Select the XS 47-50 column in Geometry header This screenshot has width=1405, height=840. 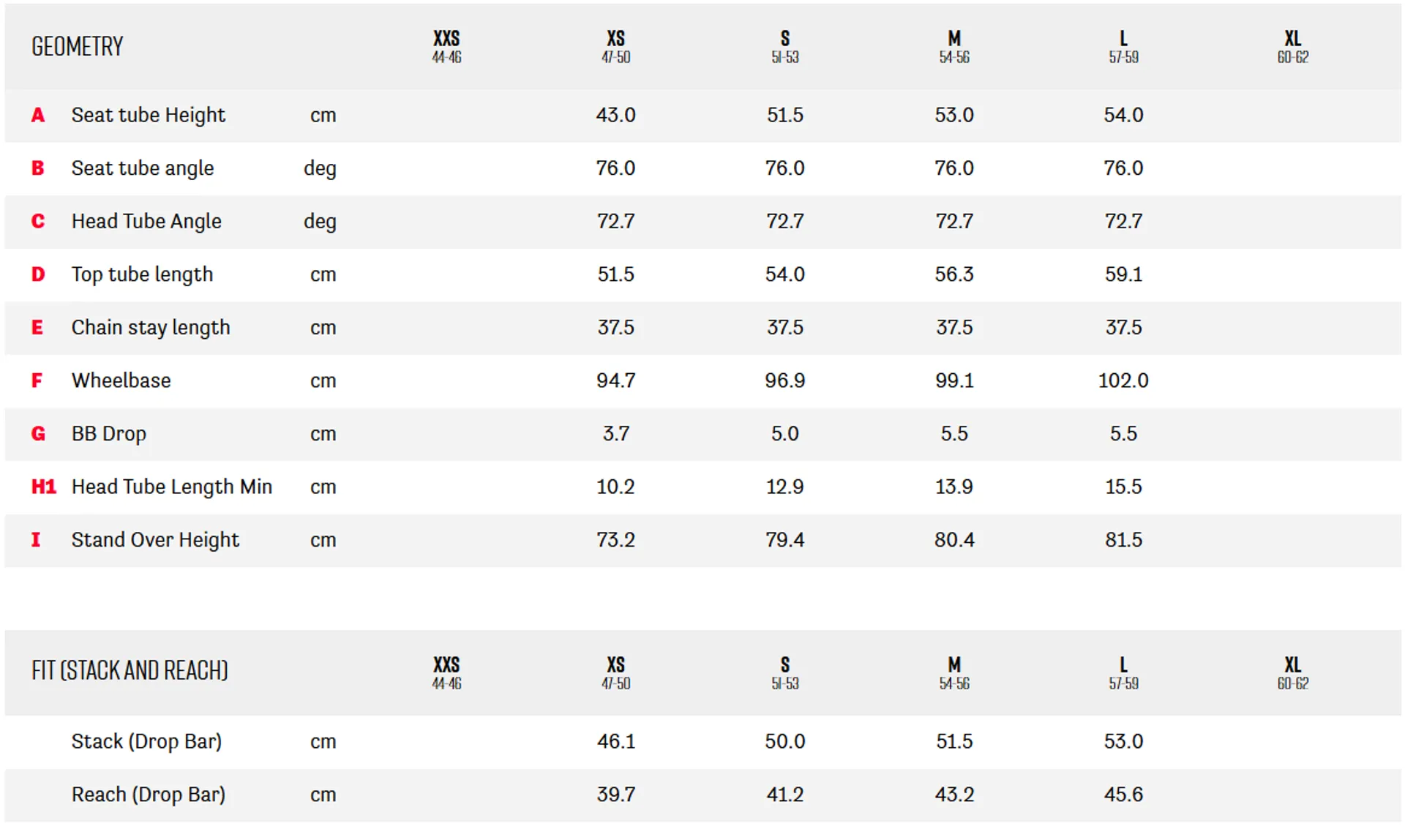coord(616,47)
